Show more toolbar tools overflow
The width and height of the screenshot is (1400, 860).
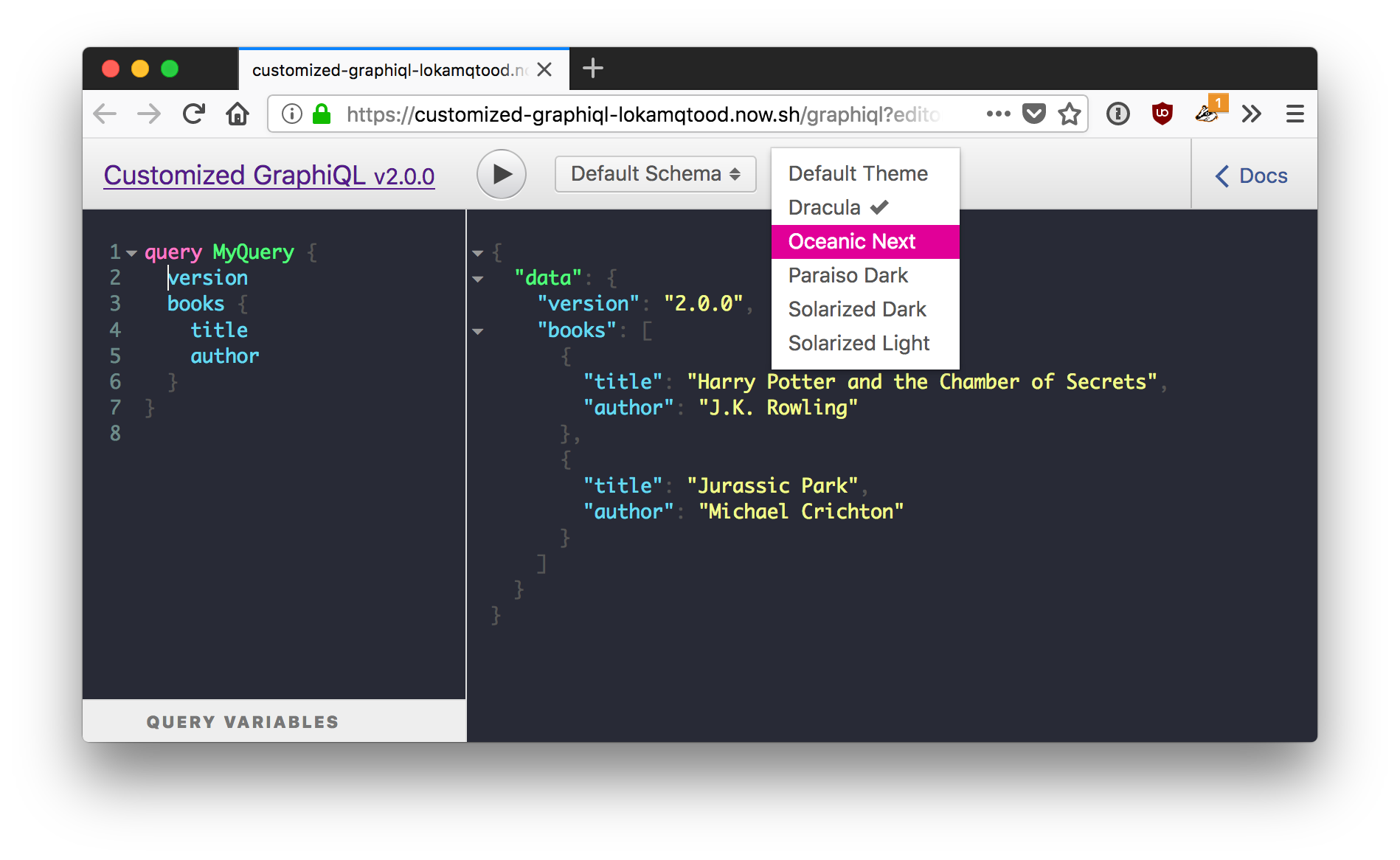pyautogui.click(x=1252, y=114)
